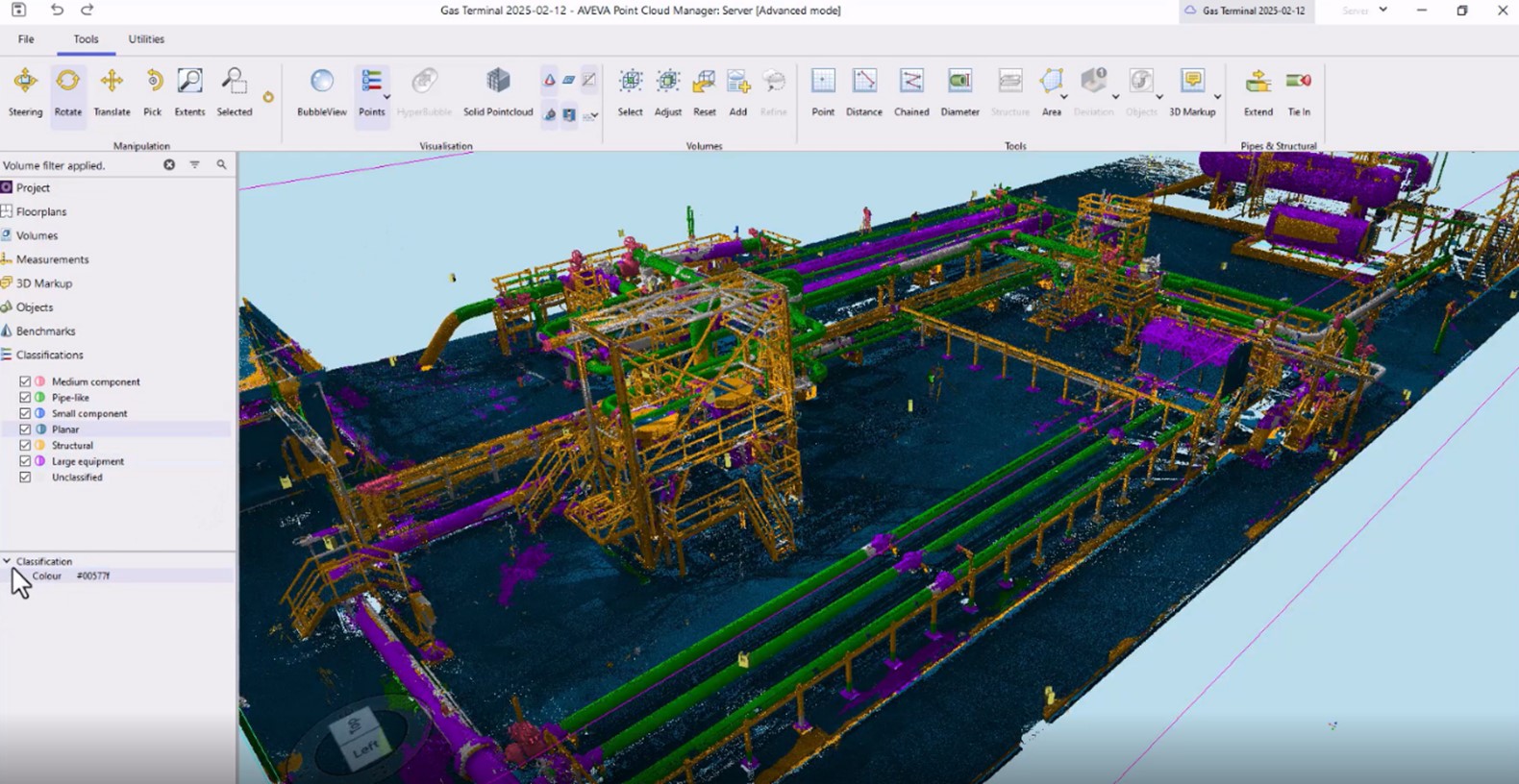
Task: Click the Select volume tool
Action: pyautogui.click(x=630, y=92)
